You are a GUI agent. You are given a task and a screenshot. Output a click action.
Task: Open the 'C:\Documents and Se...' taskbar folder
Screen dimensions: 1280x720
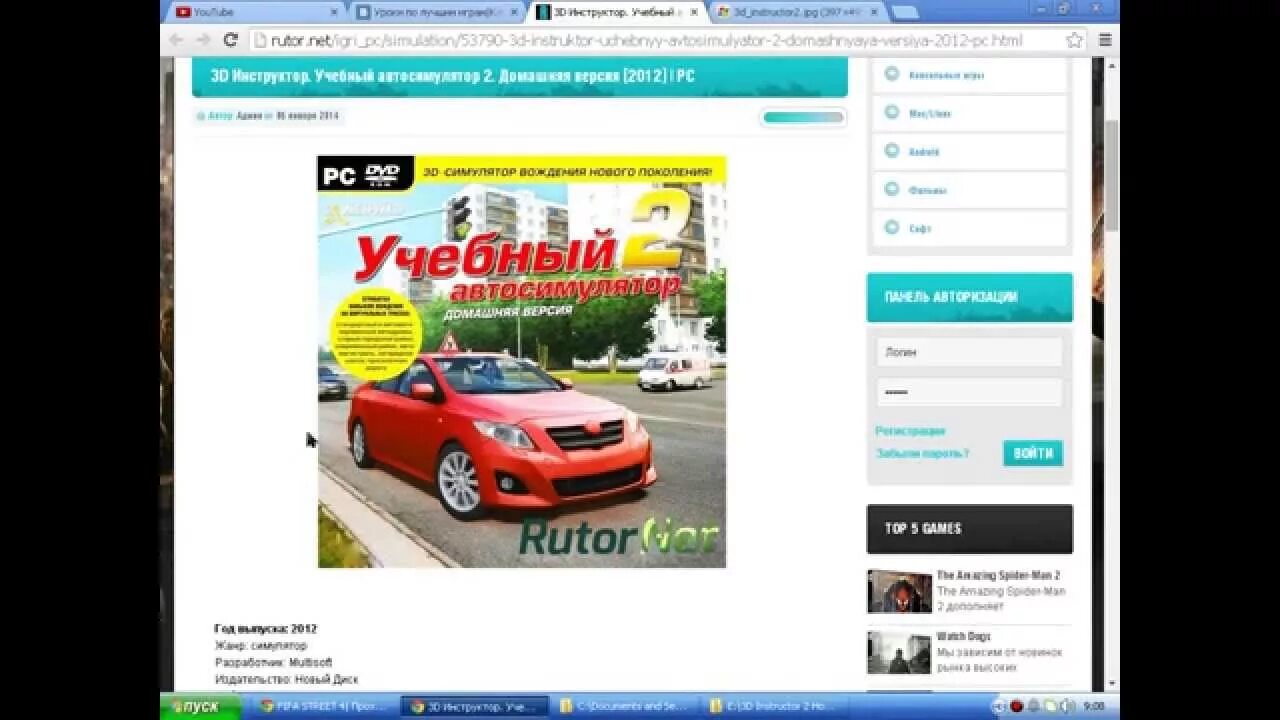click(x=625, y=706)
